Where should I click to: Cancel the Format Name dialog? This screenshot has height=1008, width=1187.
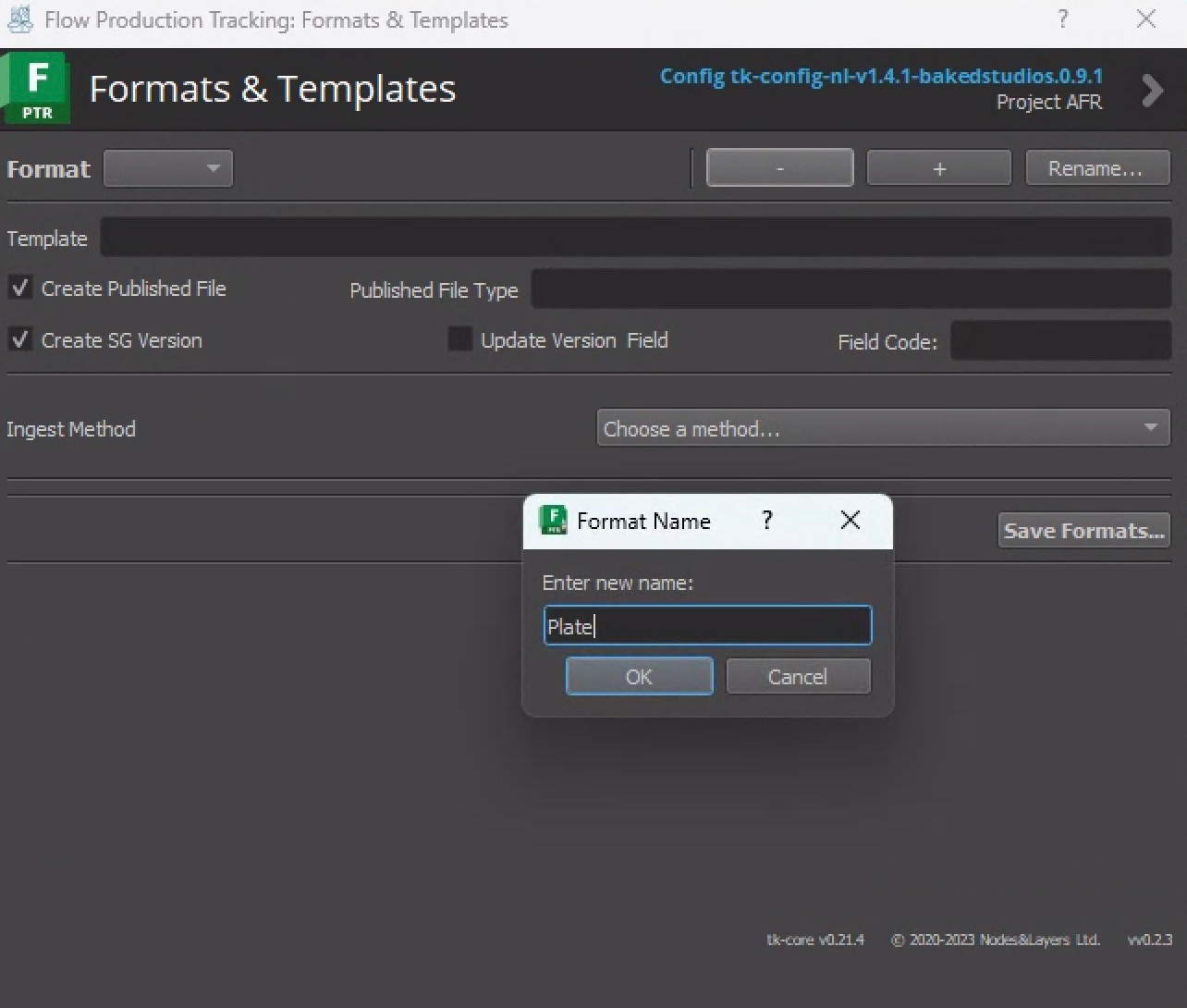point(798,676)
